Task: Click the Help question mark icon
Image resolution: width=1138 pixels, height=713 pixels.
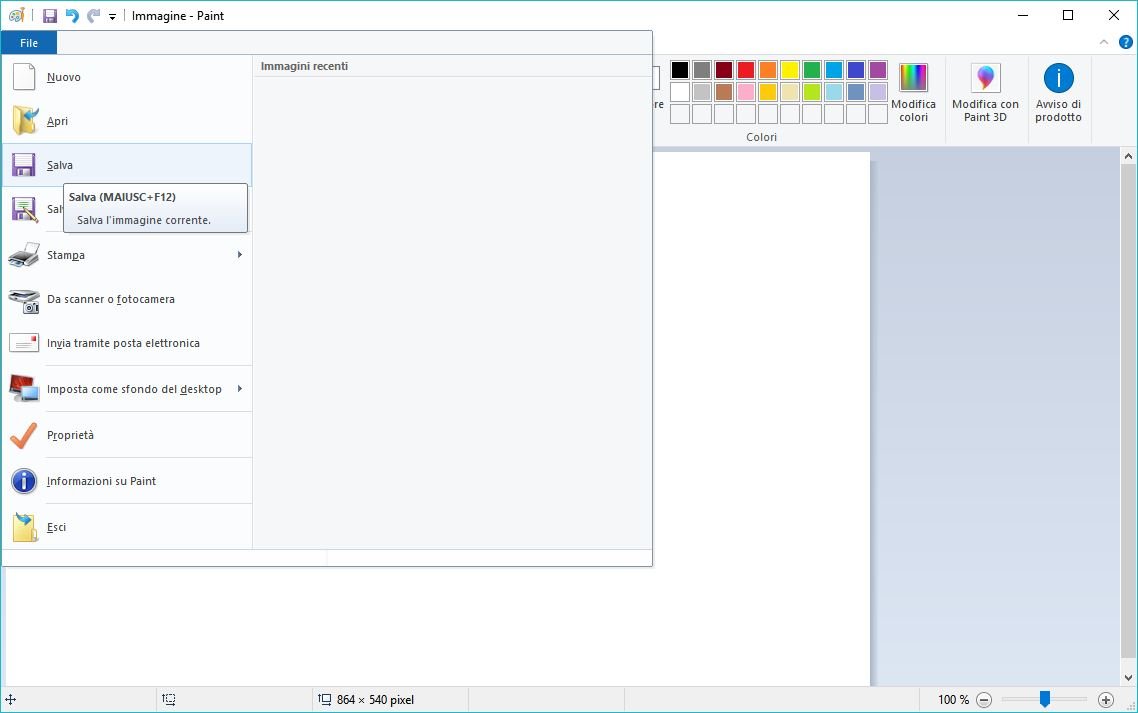Action: pos(1125,42)
